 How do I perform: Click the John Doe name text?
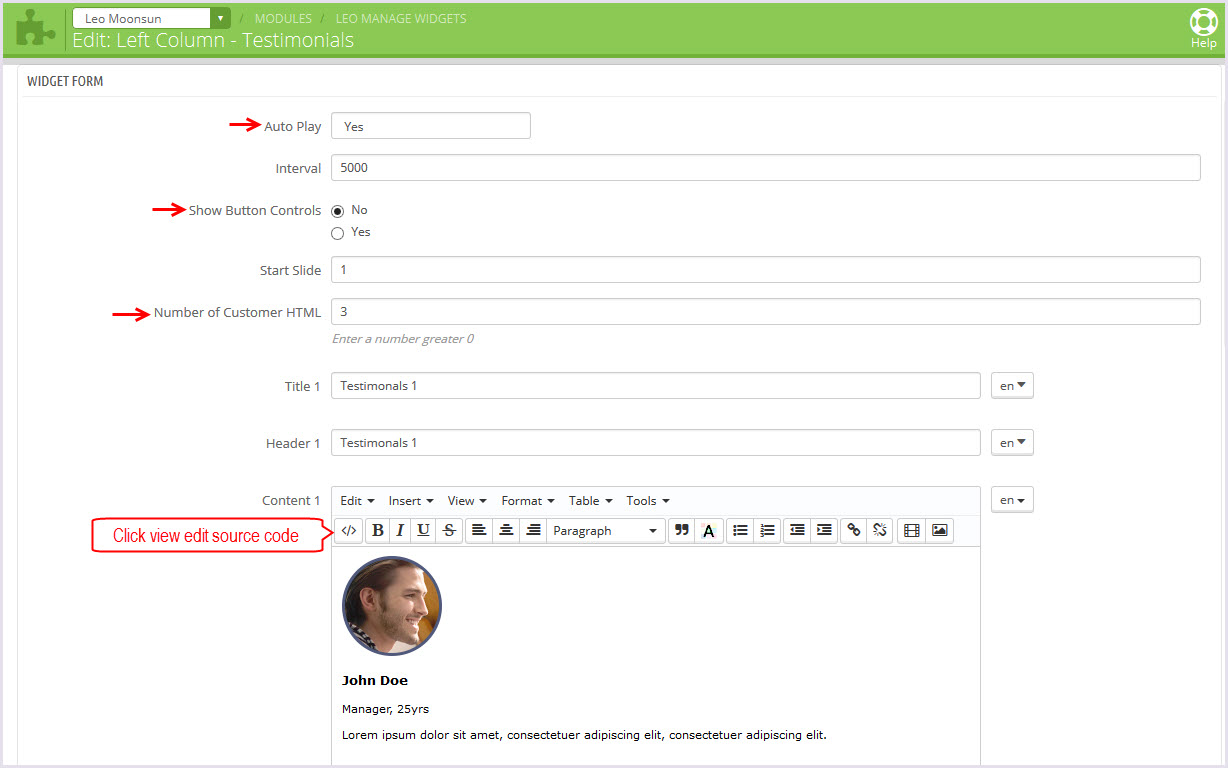coord(375,681)
